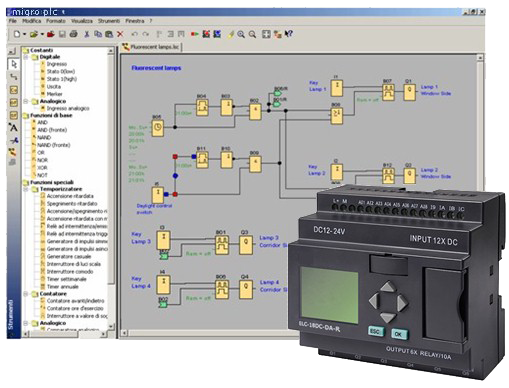Click the New file icon in toolbar
Image resolution: width=509 pixels, height=388 pixels.
(16, 34)
